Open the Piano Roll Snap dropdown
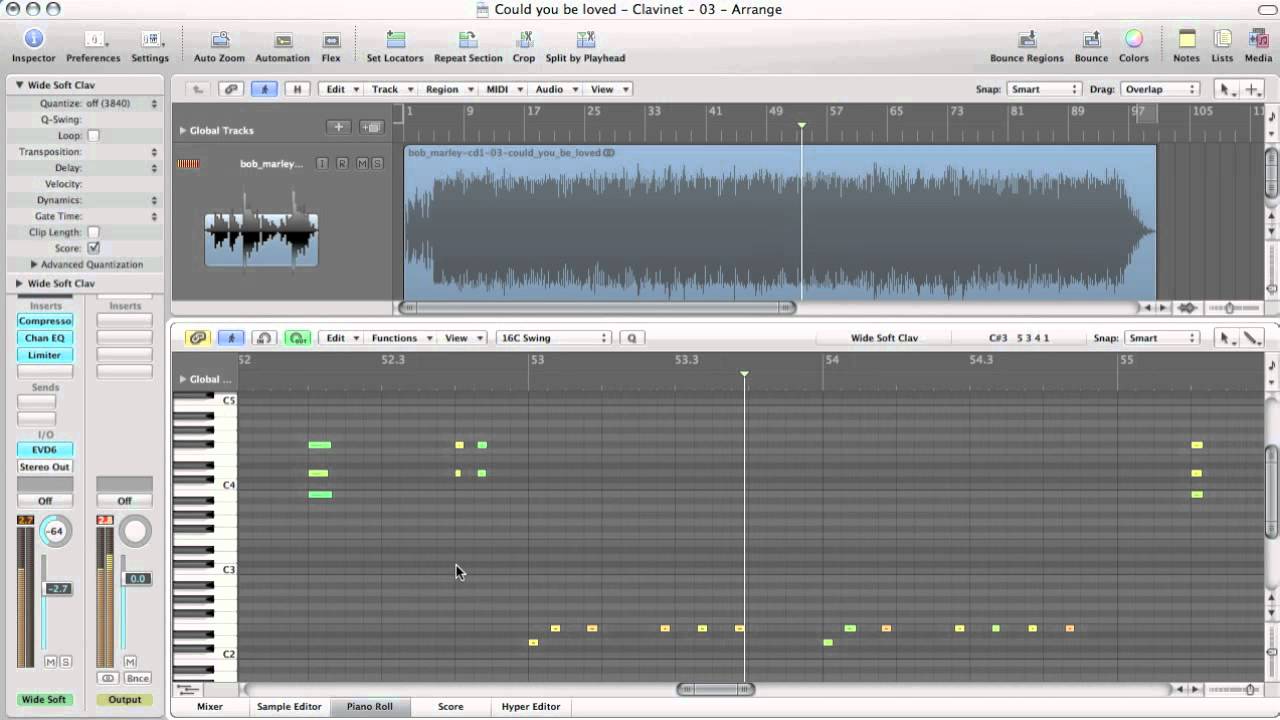The width and height of the screenshot is (1280, 720). click(1161, 338)
